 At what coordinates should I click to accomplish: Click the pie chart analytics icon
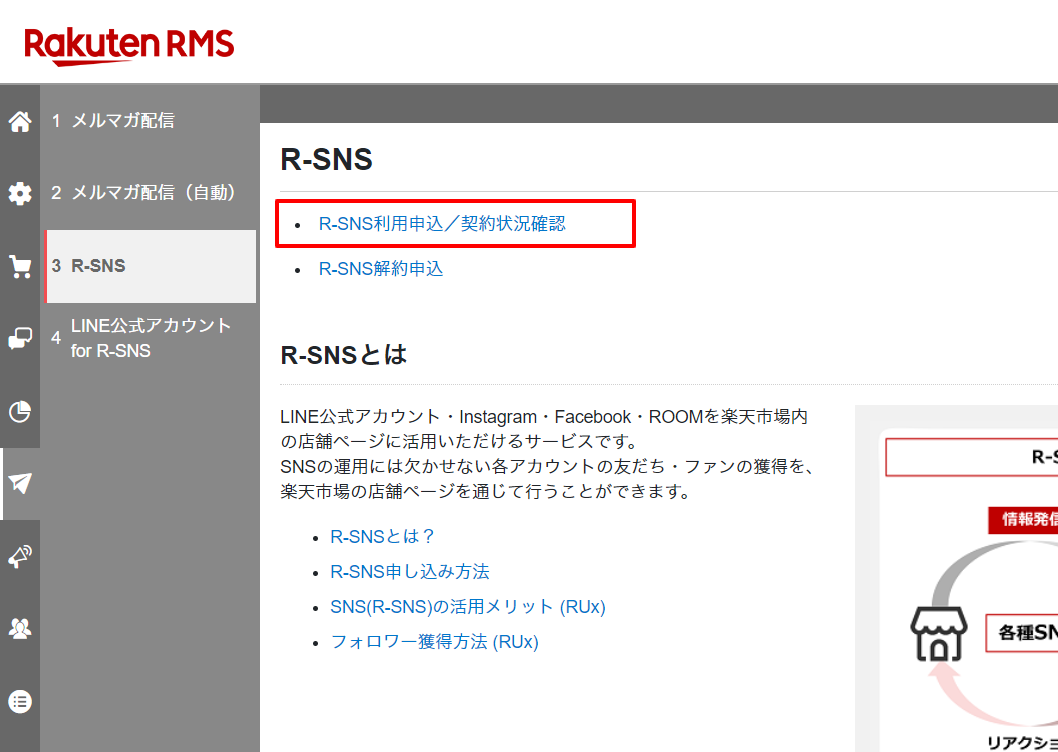coord(19,411)
